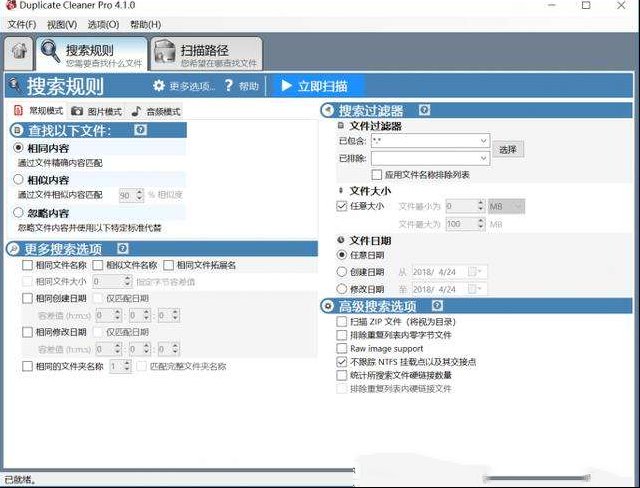The width and height of the screenshot is (640, 488).
Task: Switch to the 扫描路径 tab
Action: (206, 53)
